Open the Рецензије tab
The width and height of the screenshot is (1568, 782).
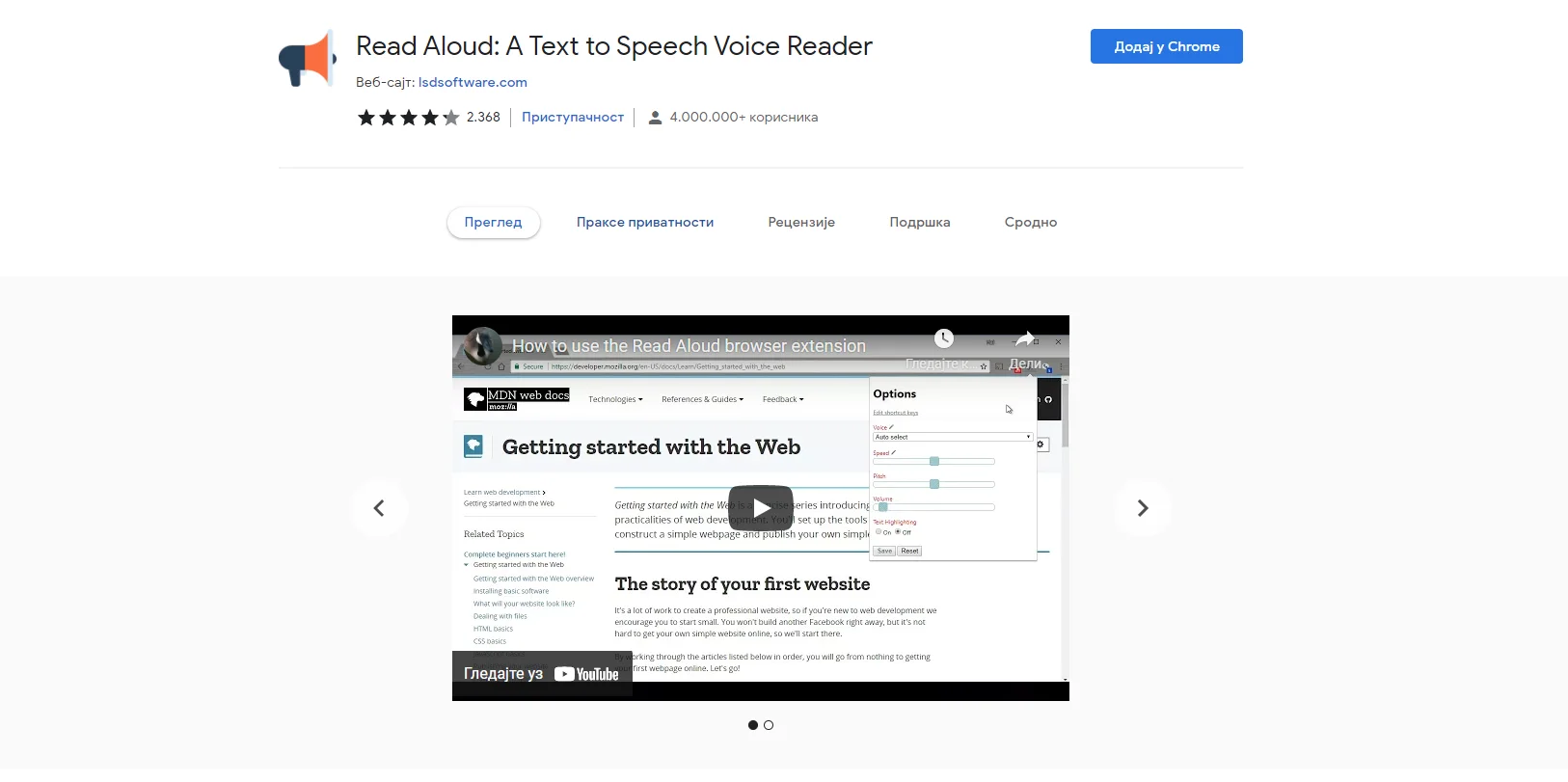(x=801, y=223)
